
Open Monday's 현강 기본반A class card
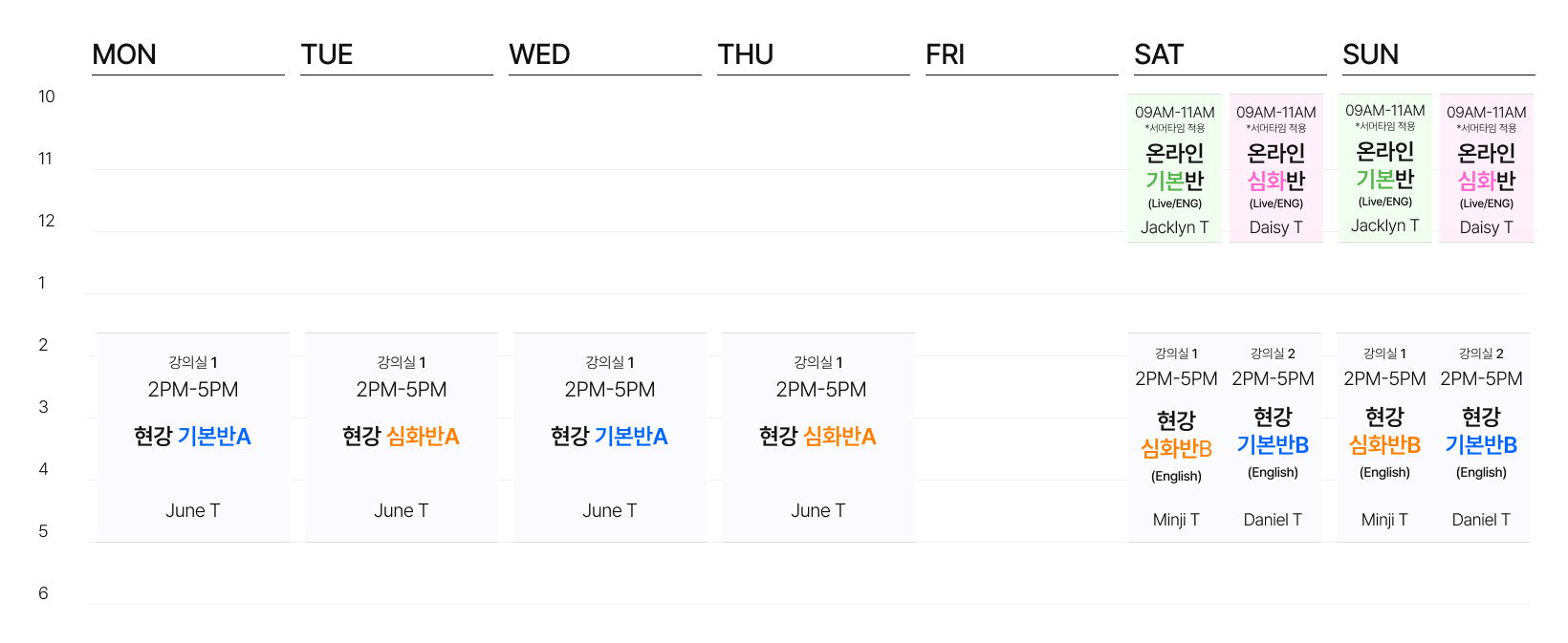point(193,438)
